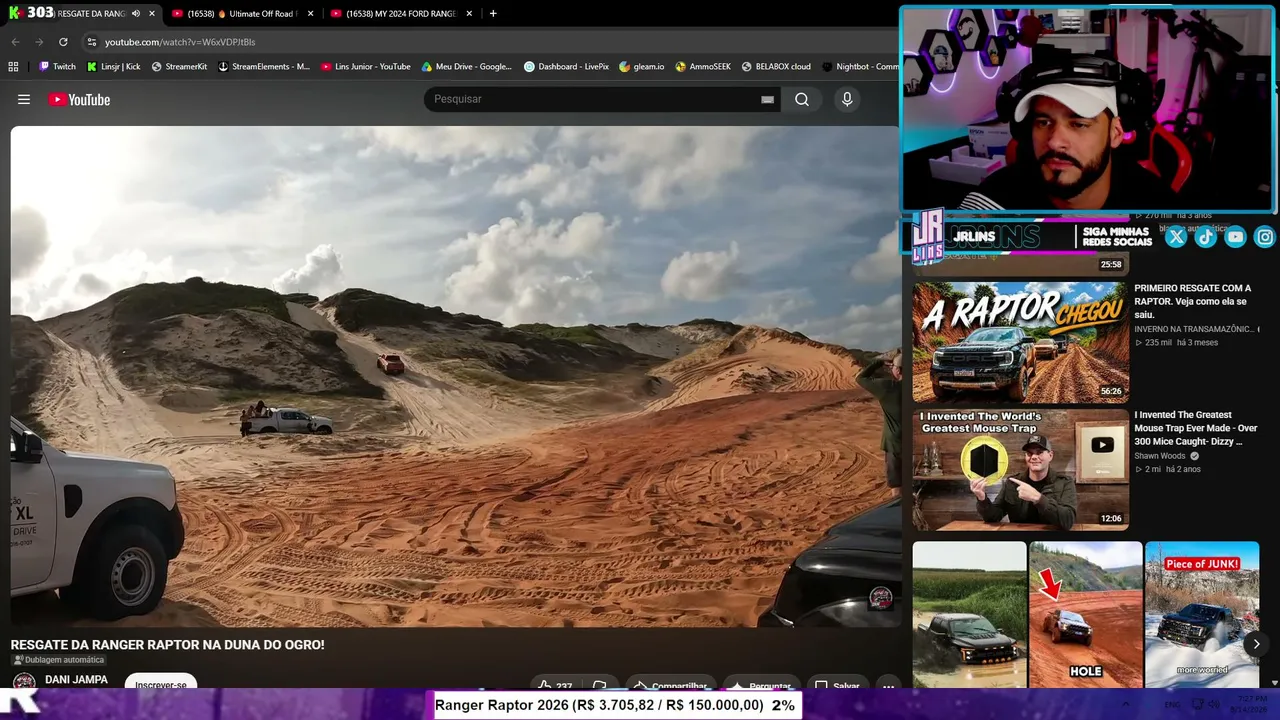Click the page scrollbar down arrow

1274,683
